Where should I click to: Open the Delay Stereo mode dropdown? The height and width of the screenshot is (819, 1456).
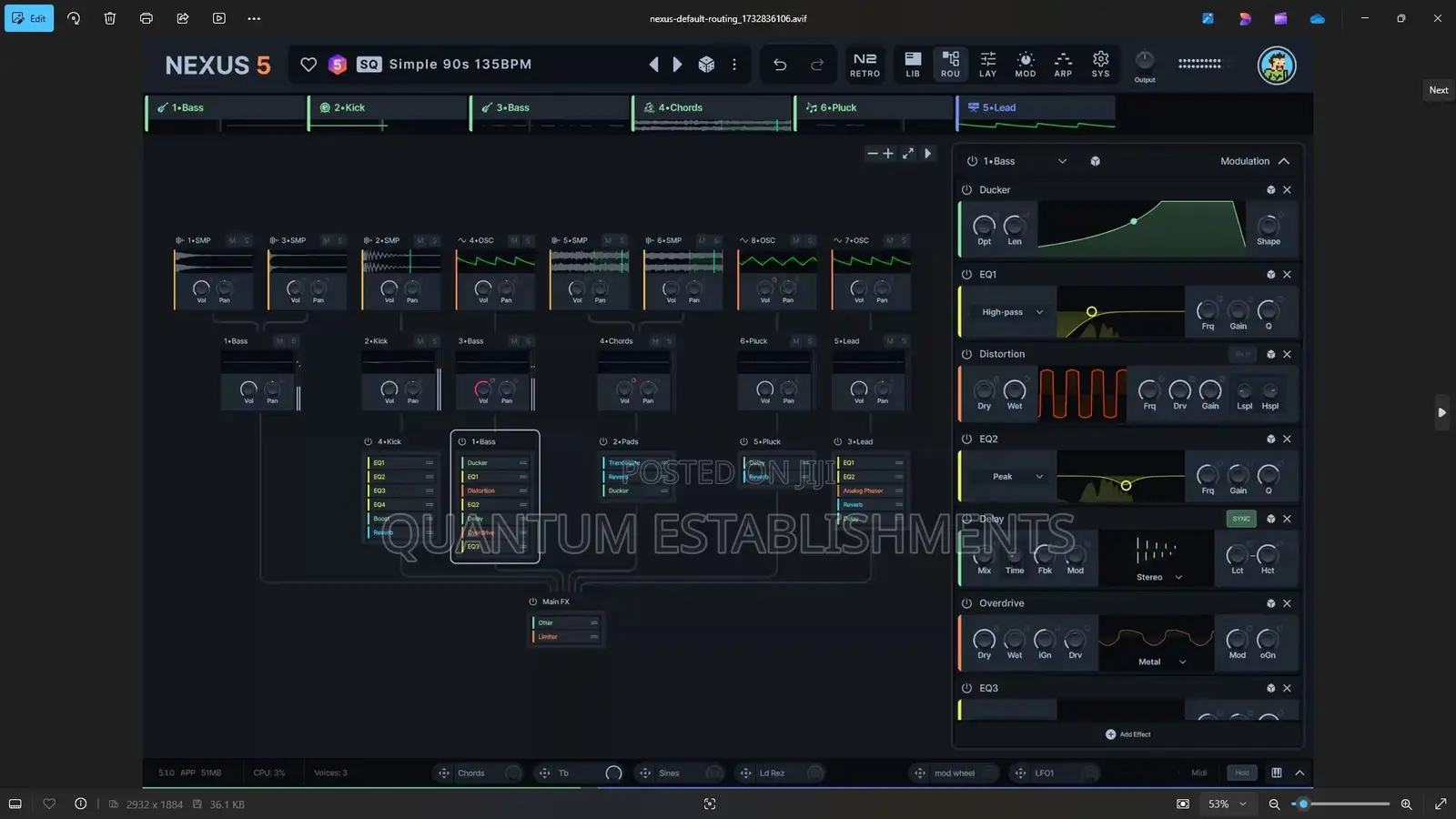(x=1158, y=577)
